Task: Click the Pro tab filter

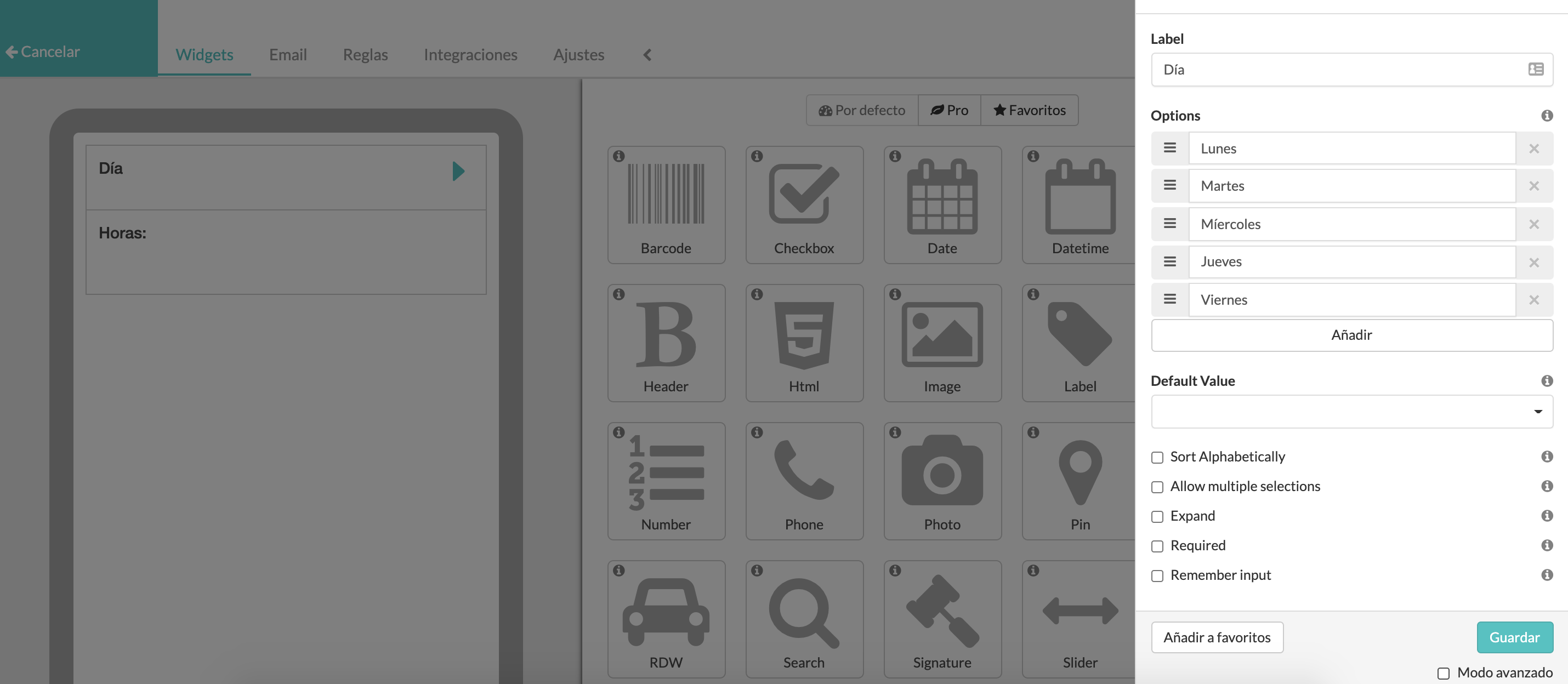Action: (x=948, y=109)
